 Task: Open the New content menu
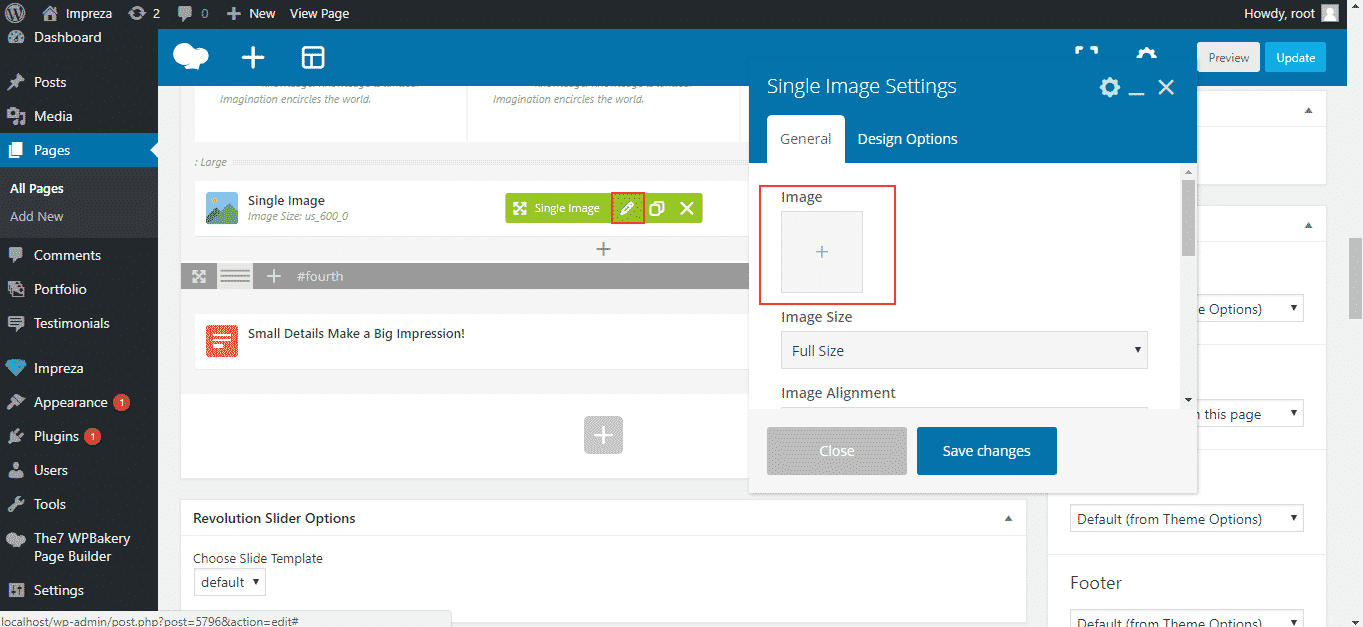250,13
